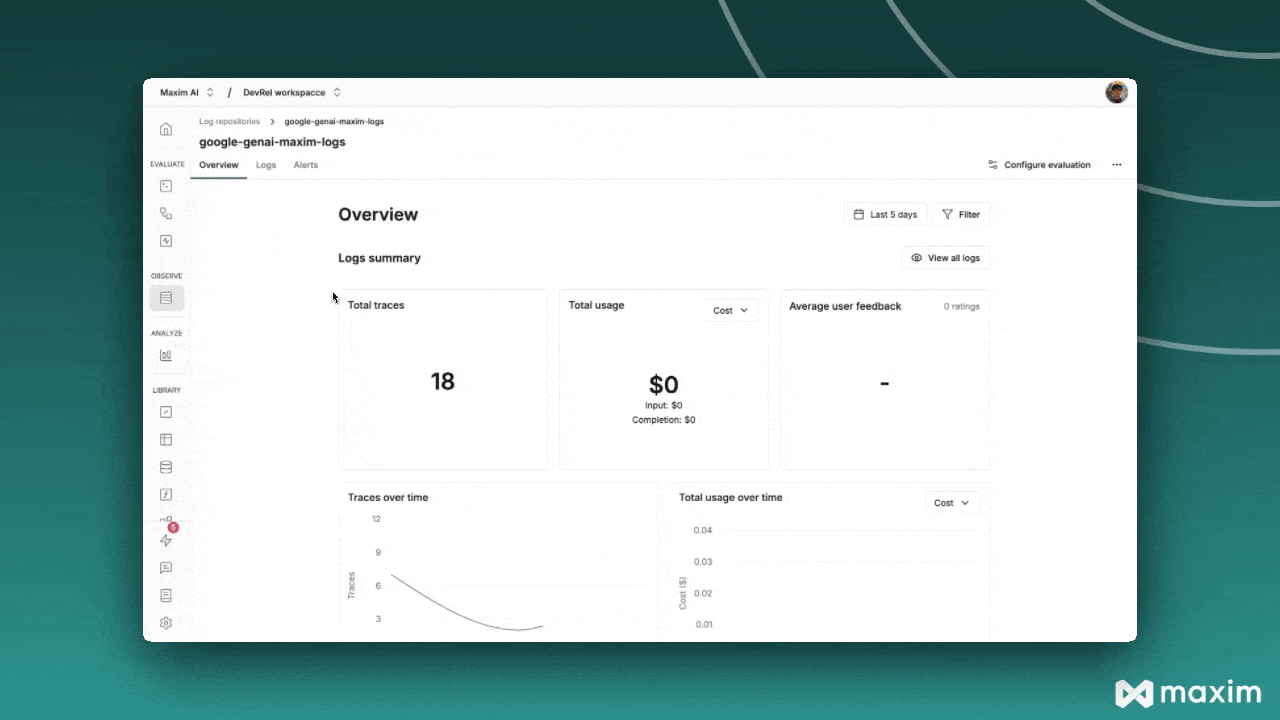Click the Configure evaluation button

point(1039,165)
